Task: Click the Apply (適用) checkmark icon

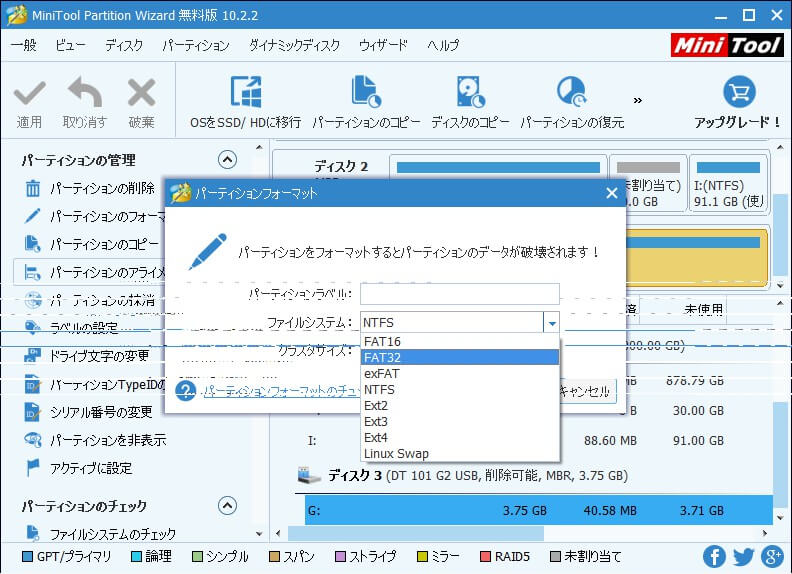Action: click(x=29, y=93)
